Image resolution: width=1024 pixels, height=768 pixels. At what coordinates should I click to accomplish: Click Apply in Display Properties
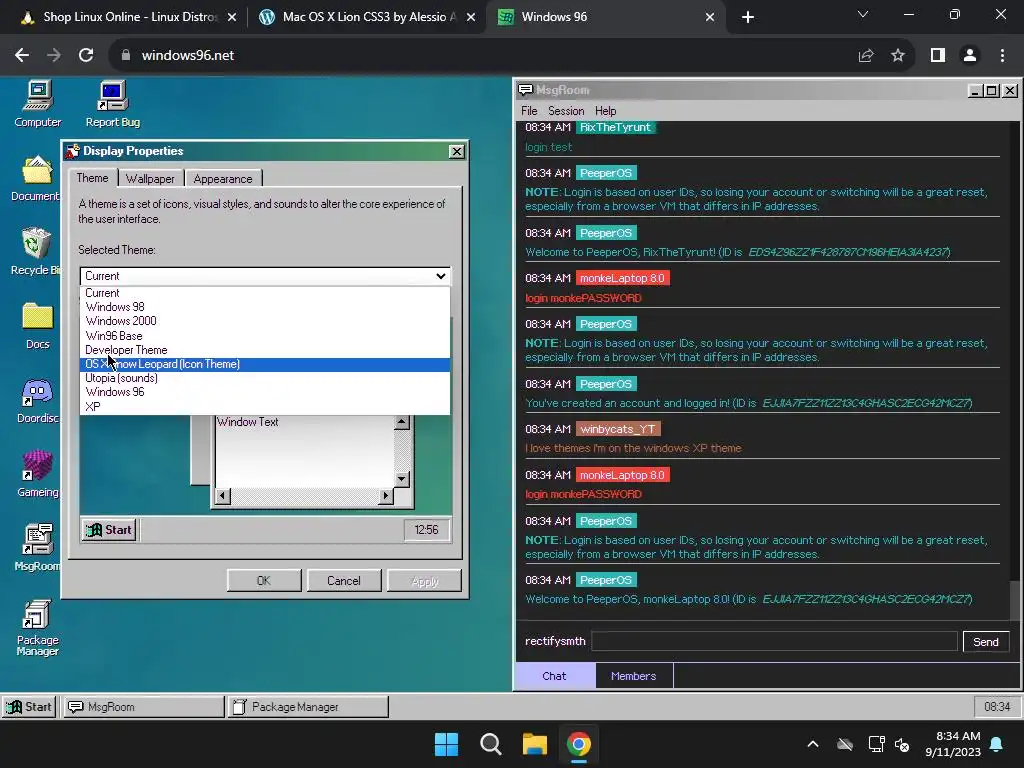click(424, 581)
